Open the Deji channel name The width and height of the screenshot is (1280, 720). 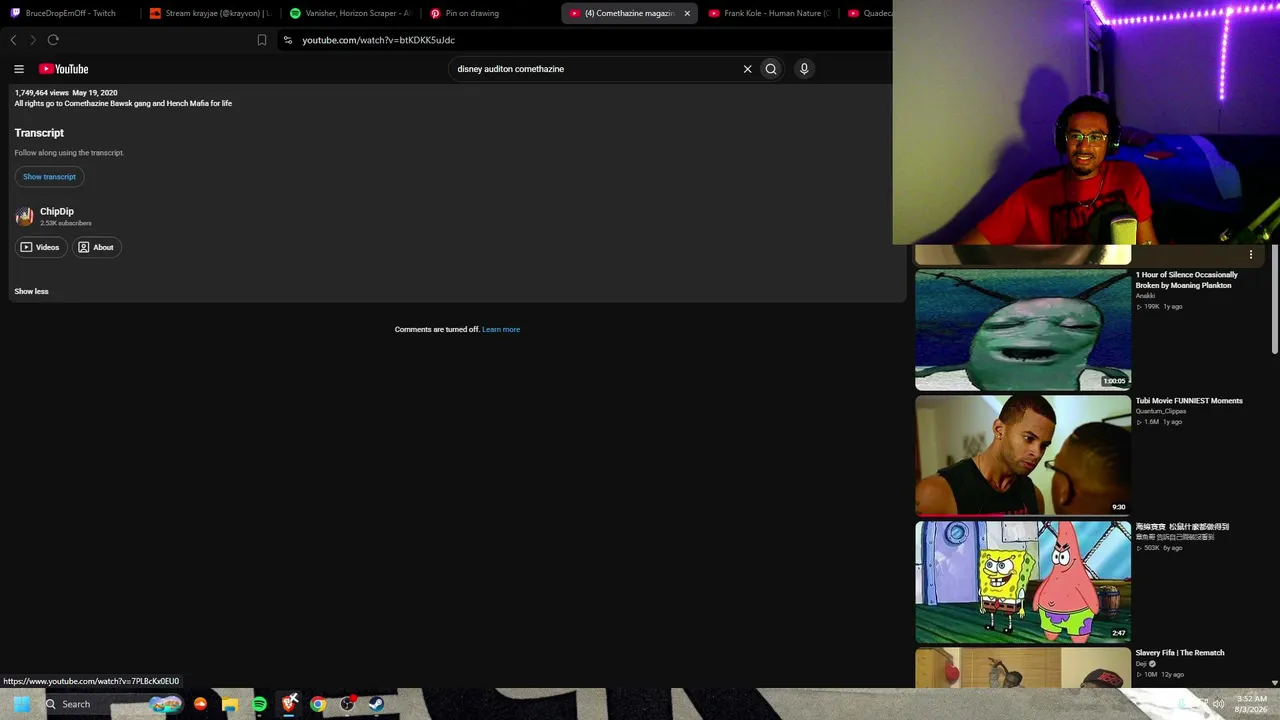click(x=1141, y=664)
